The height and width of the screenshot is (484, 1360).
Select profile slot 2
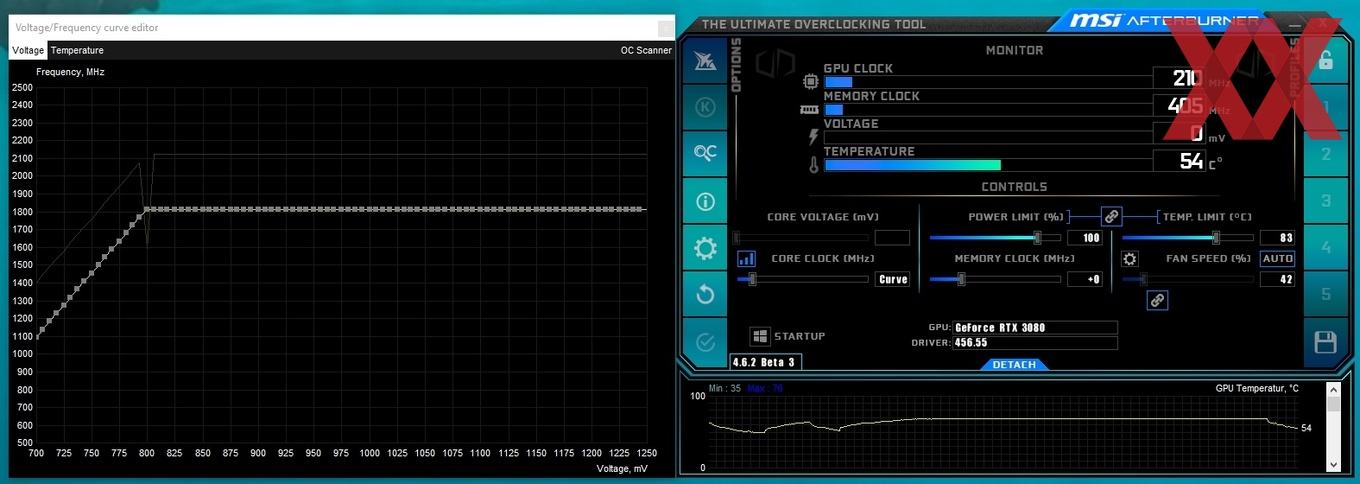[x=1326, y=154]
